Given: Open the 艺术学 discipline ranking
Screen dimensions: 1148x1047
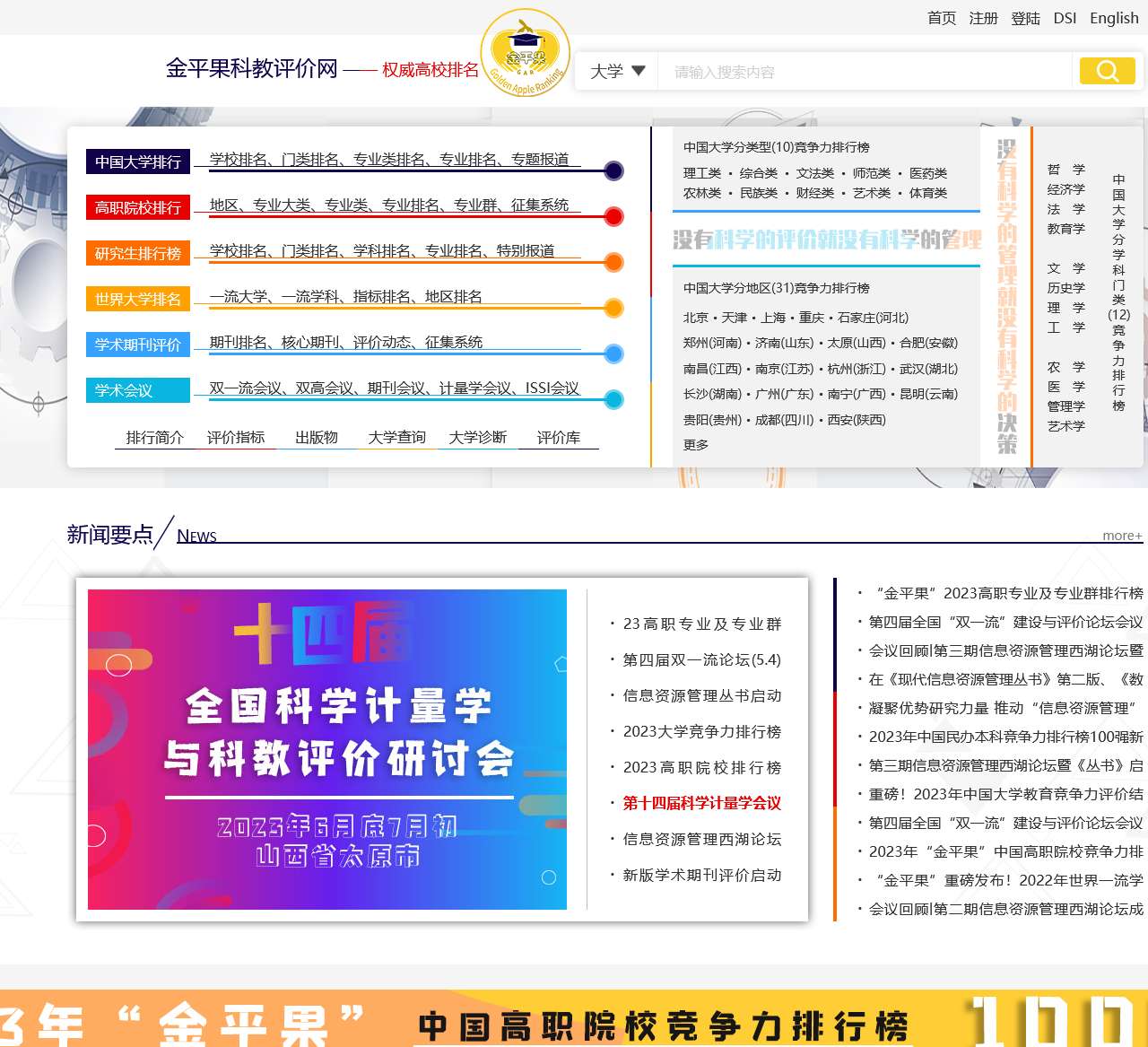Looking at the screenshot, I should (1066, 426).
